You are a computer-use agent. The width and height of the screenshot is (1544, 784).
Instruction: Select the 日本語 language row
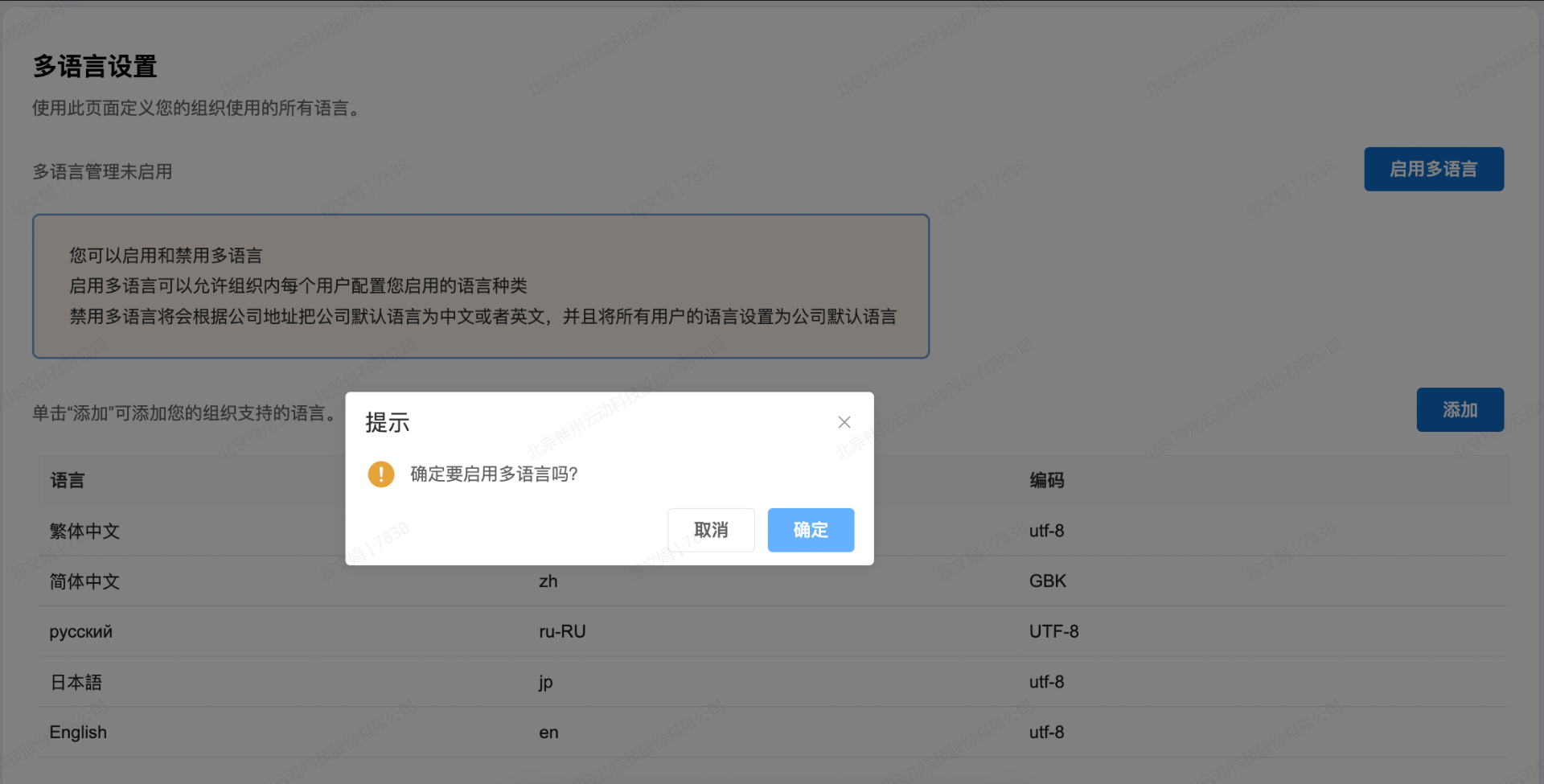click(76, 683)
